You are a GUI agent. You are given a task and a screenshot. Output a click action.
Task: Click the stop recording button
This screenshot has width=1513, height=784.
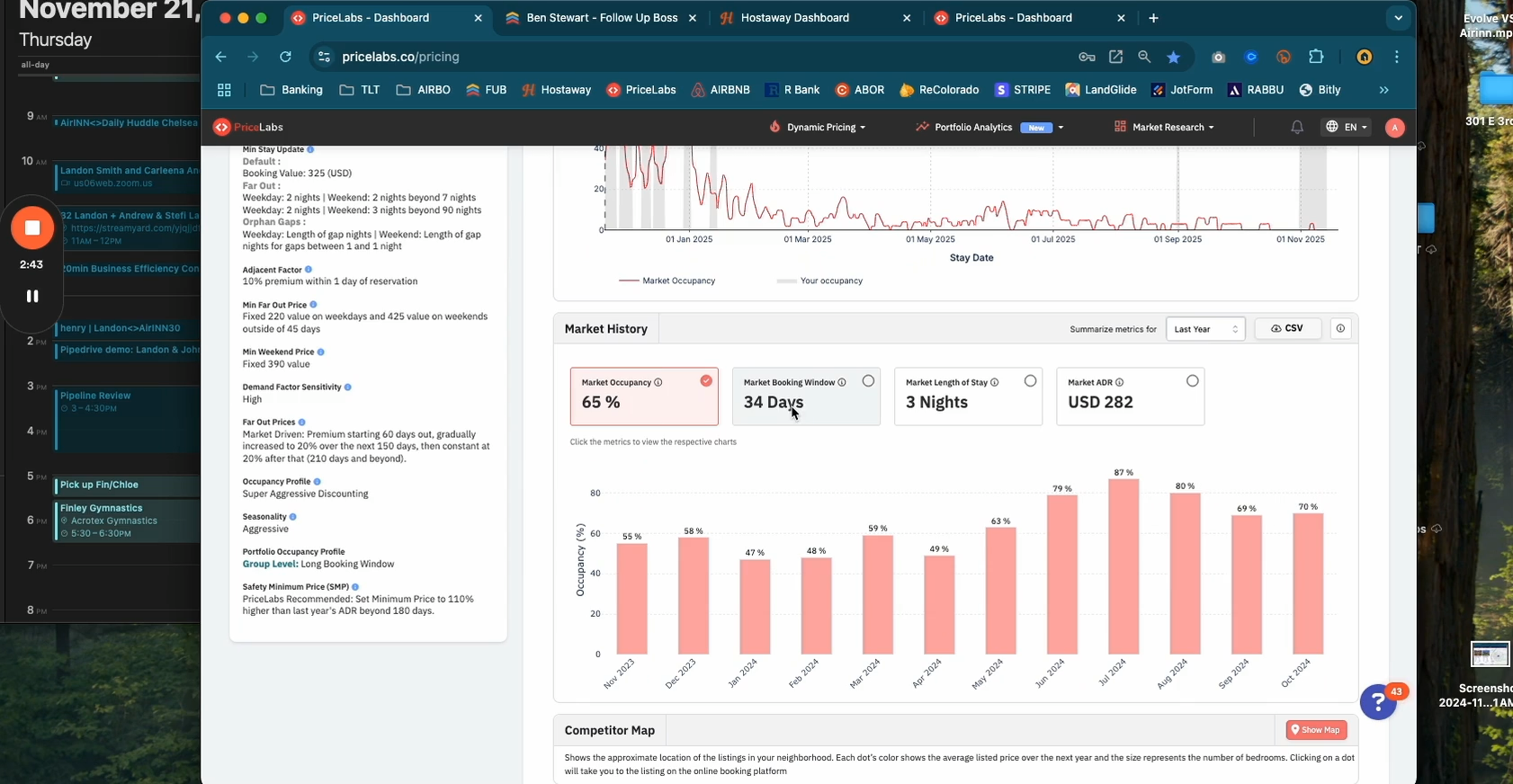click(x=32, y=228)
